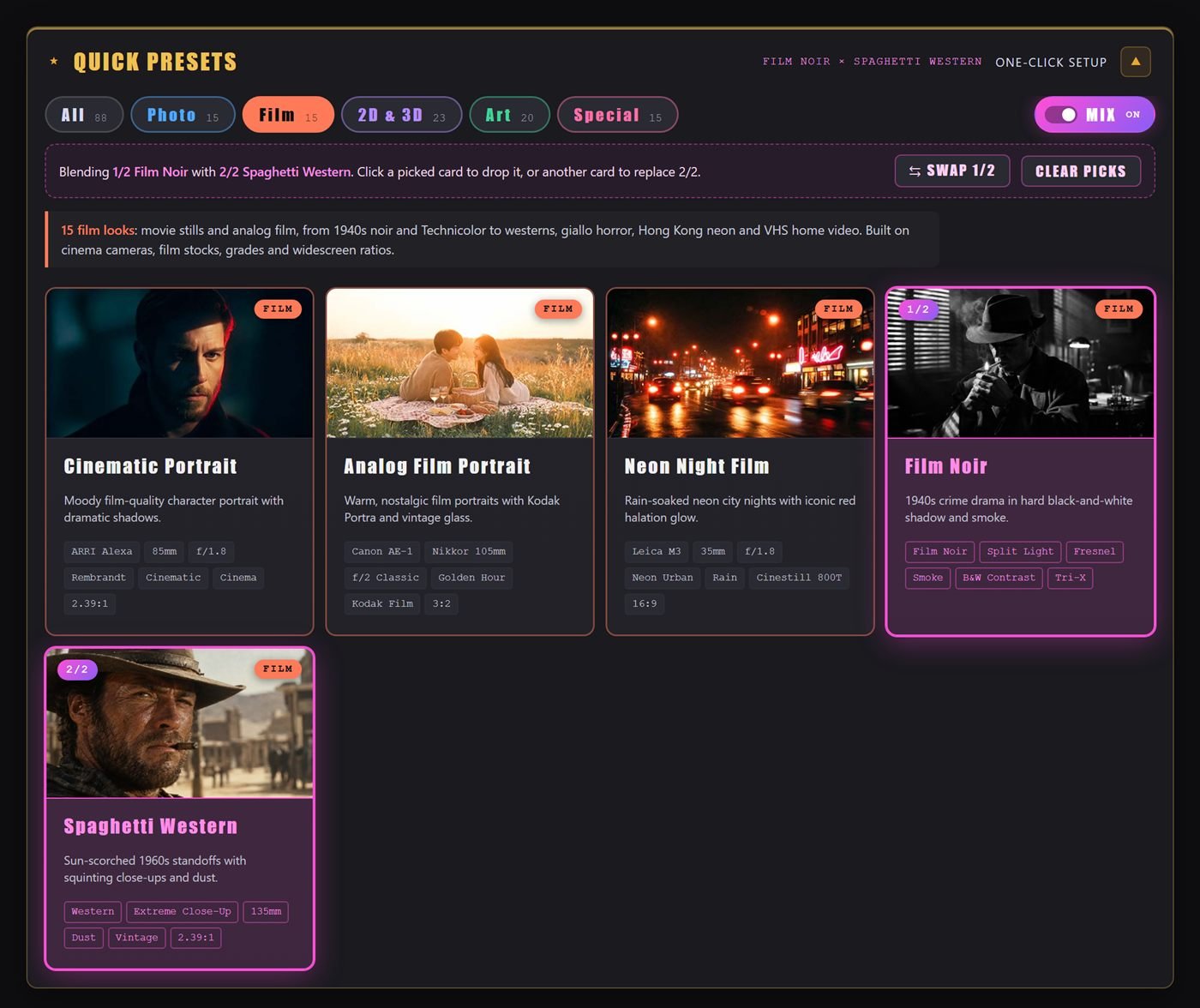The width and height of the screenshot is (1200, 1008).
Task: Click the Tri-X tag
Action: pos(1071,578)
